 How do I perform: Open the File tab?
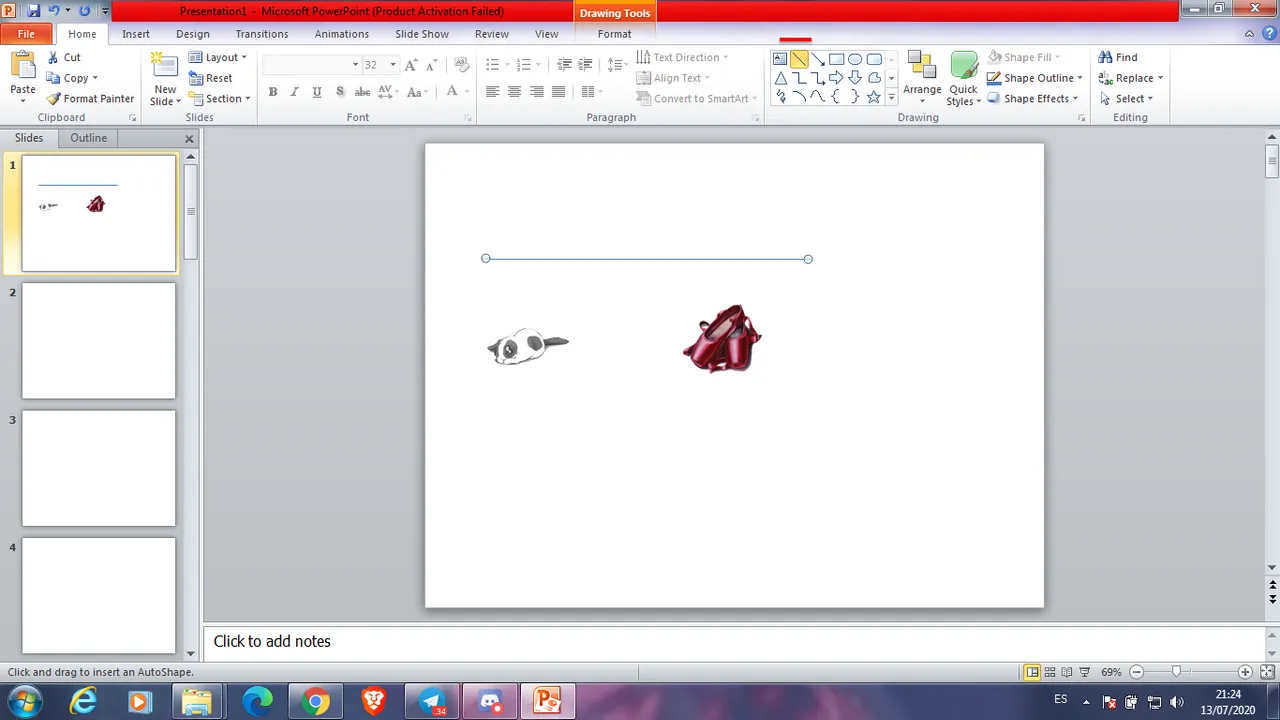click(x=26, y=34)
